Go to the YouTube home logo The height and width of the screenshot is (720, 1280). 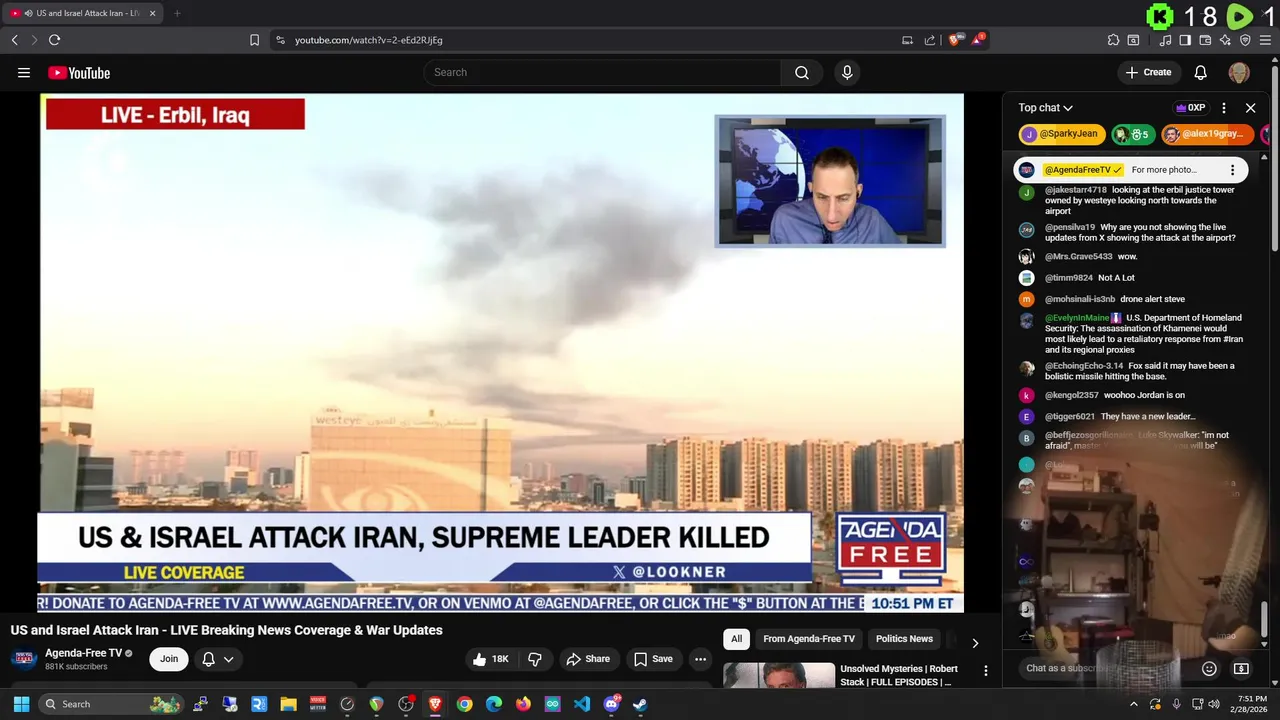tap(79, 72)
